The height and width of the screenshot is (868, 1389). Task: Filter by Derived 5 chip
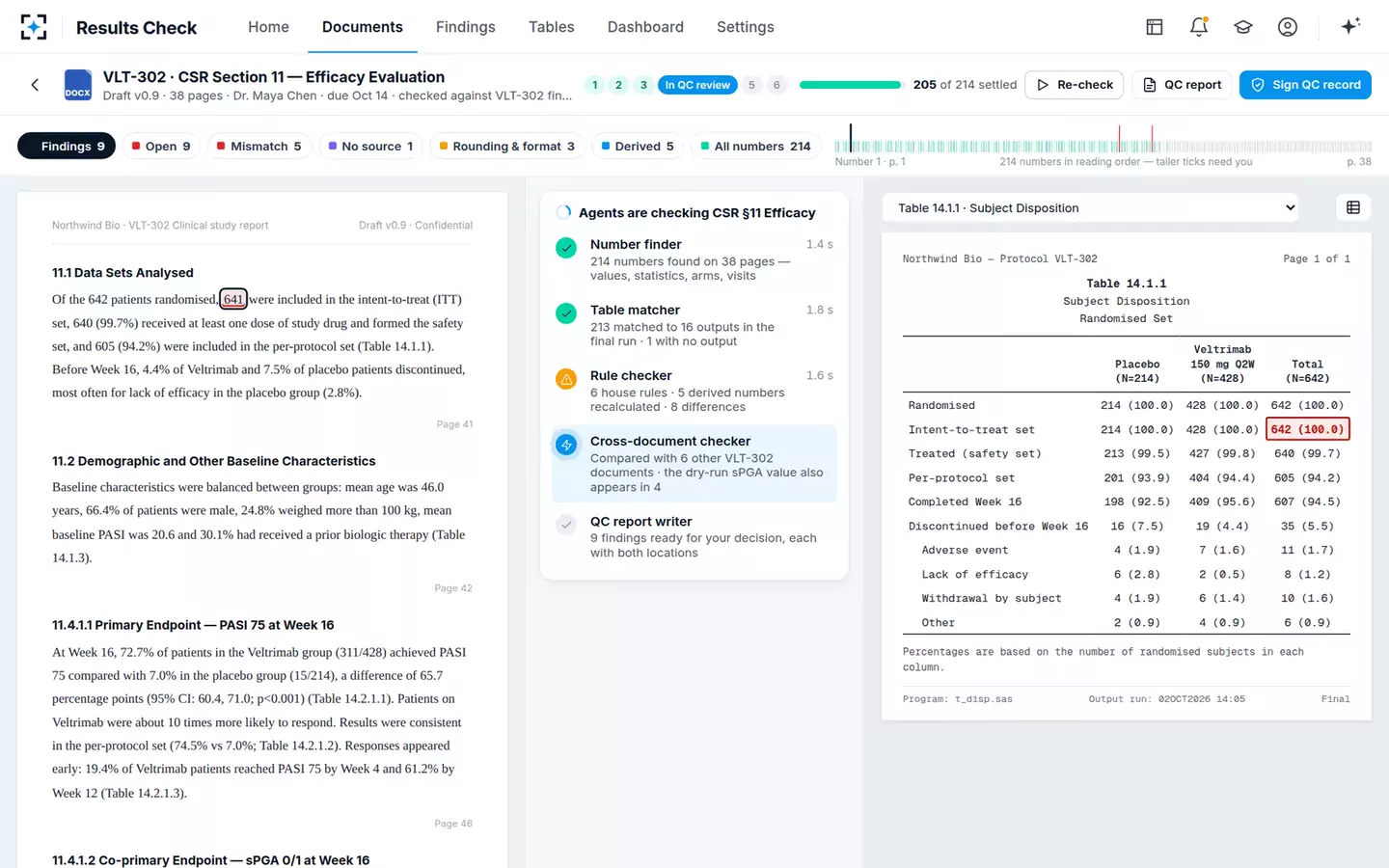point(638,146)
